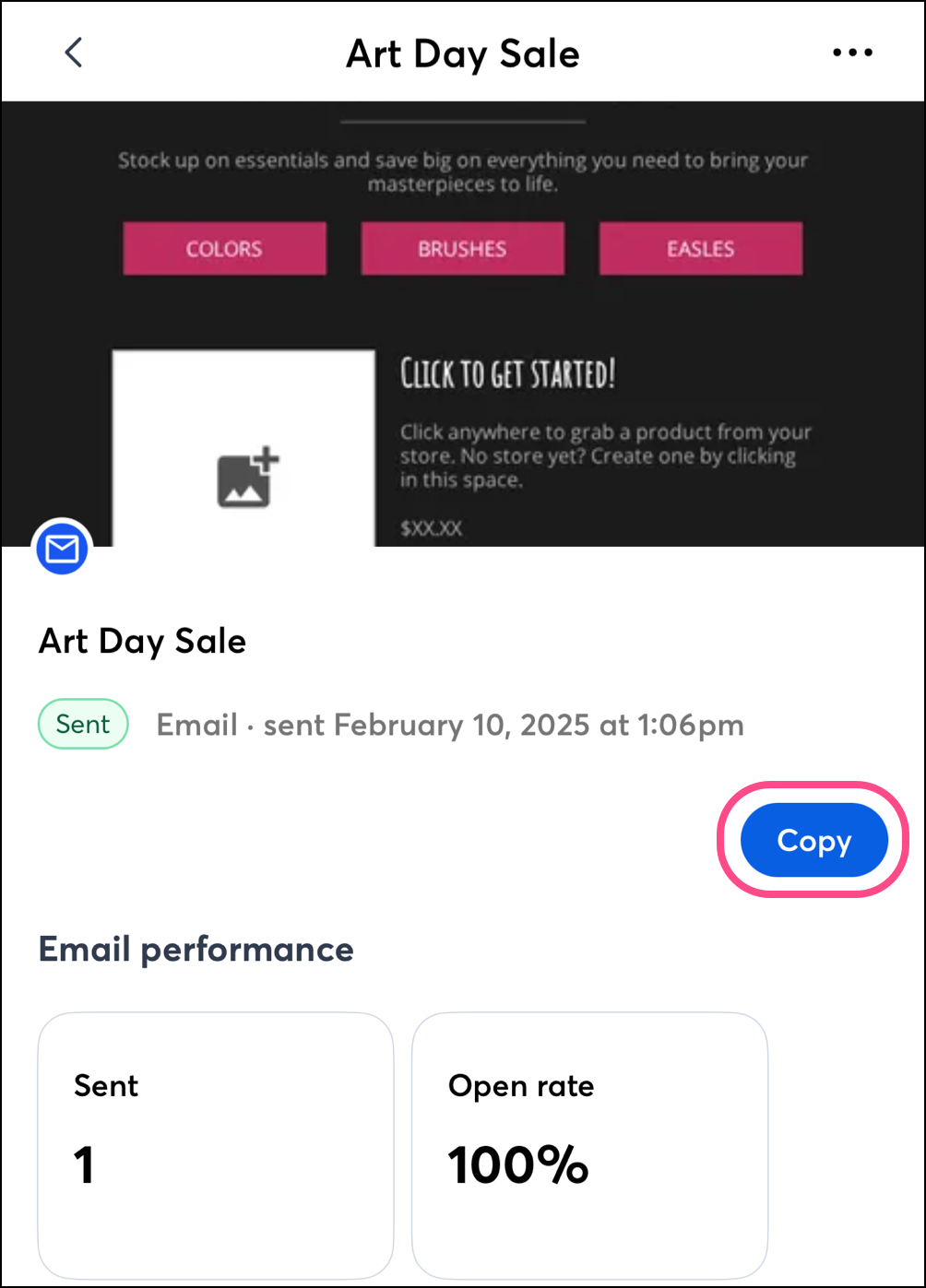The height and width of the screenshot is (1288, 926).
Task: Click the 100% open rate value
Action: tap(518, 1165)
